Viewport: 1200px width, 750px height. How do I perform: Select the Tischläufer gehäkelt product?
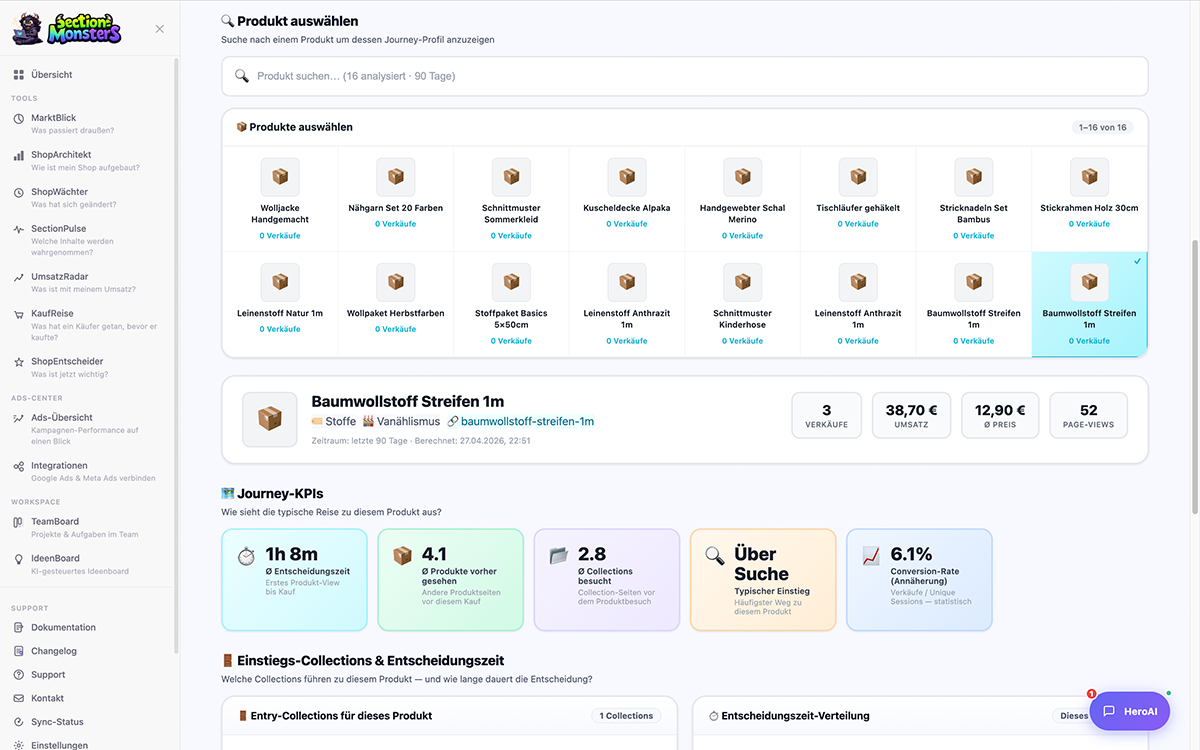[858, 200]
